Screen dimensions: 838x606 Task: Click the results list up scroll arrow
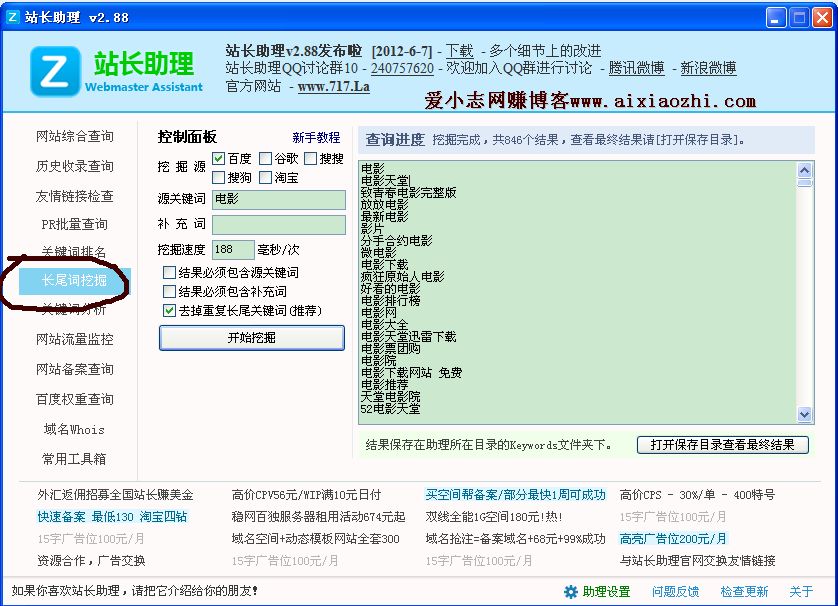(805, 170)
